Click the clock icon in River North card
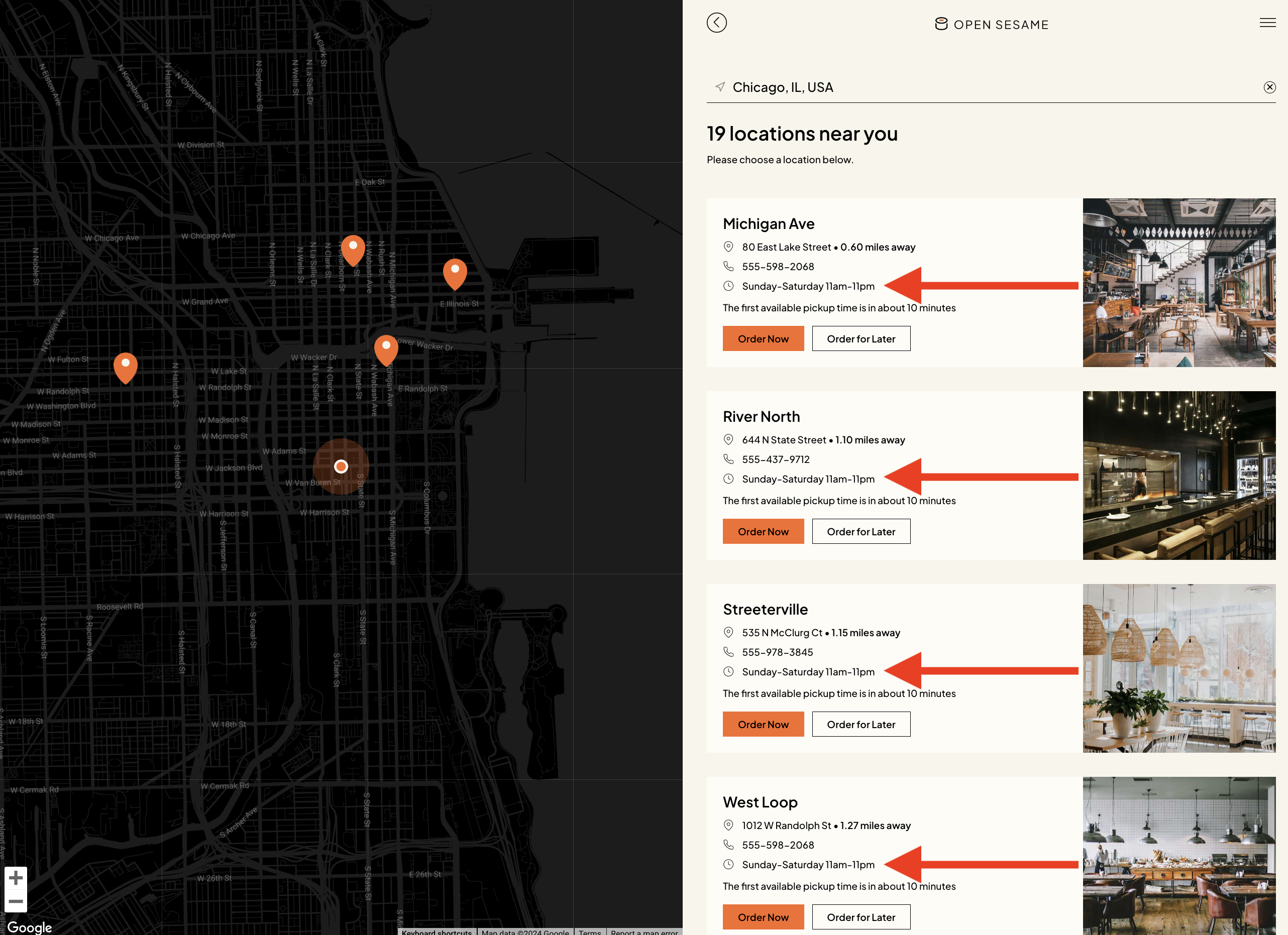This screenshot has width=1288, height=935. point(727,479)
